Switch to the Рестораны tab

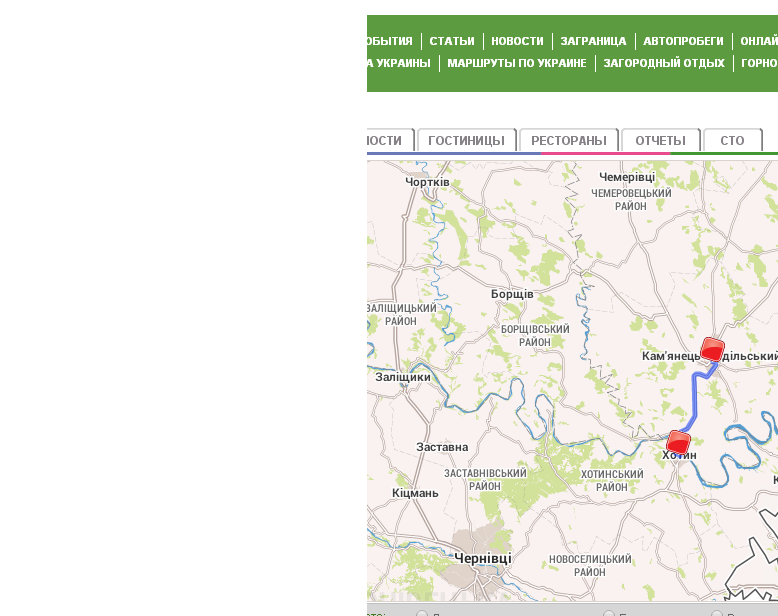point(568,141)
